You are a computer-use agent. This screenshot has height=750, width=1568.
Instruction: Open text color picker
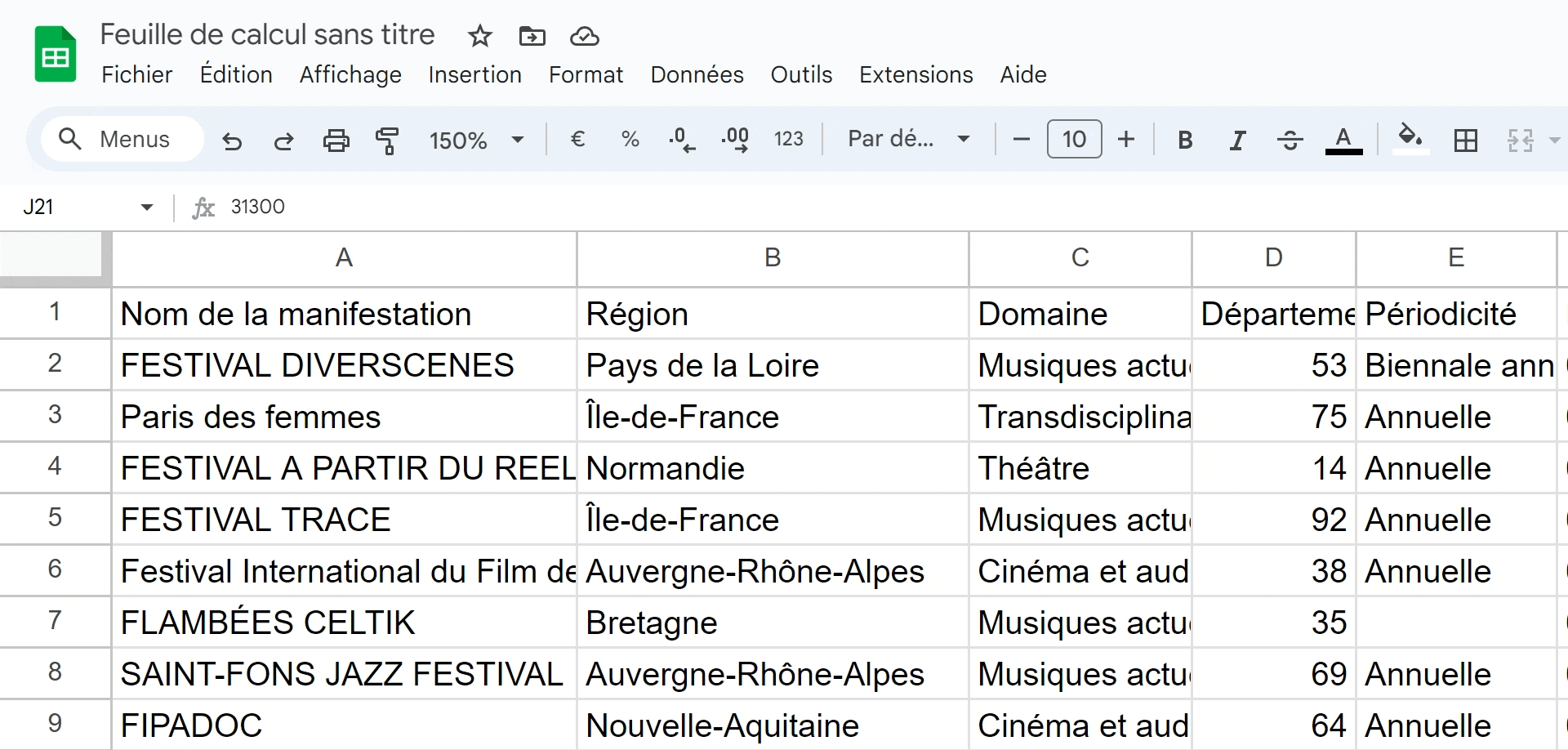coord(1343,140)
